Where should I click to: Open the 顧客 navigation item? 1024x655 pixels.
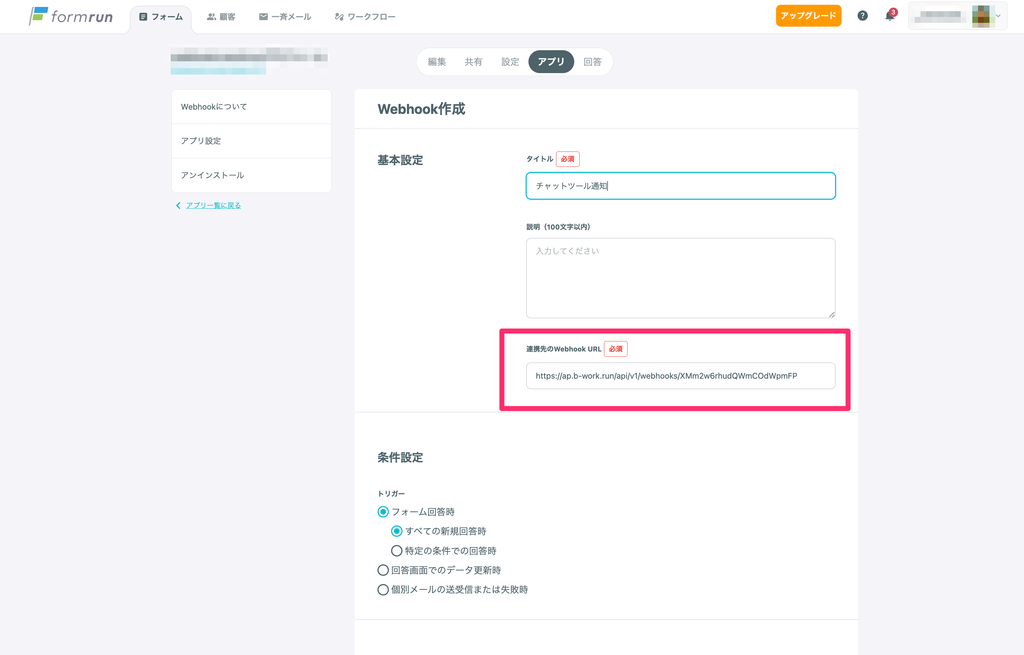[221, 17]
